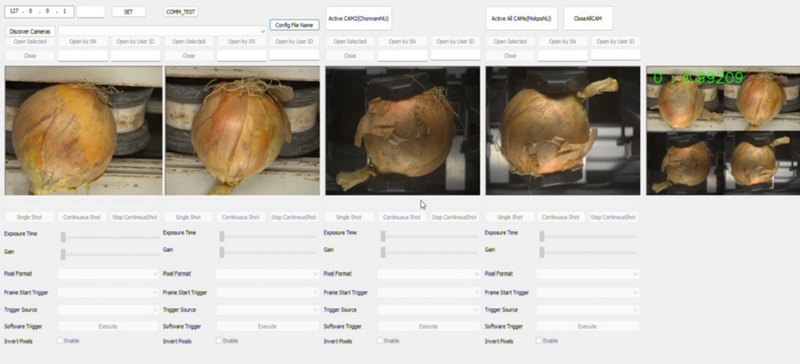Click the SN input field in the fourth camera panel
The width and height of the screenshot is (800, 364).
point(563,55)
